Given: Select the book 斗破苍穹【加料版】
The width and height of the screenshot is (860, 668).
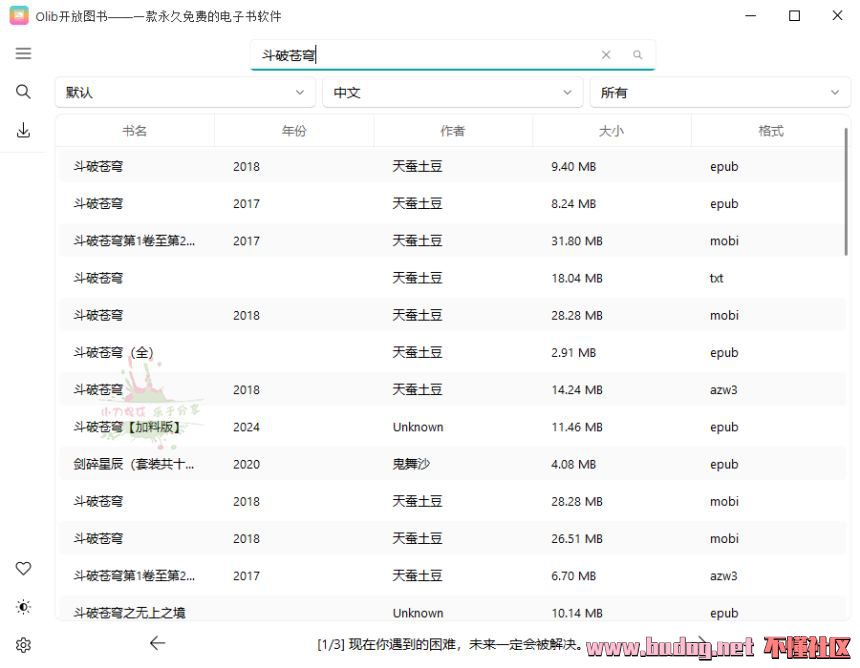Looking at the screenshot, I should [127, 427].
